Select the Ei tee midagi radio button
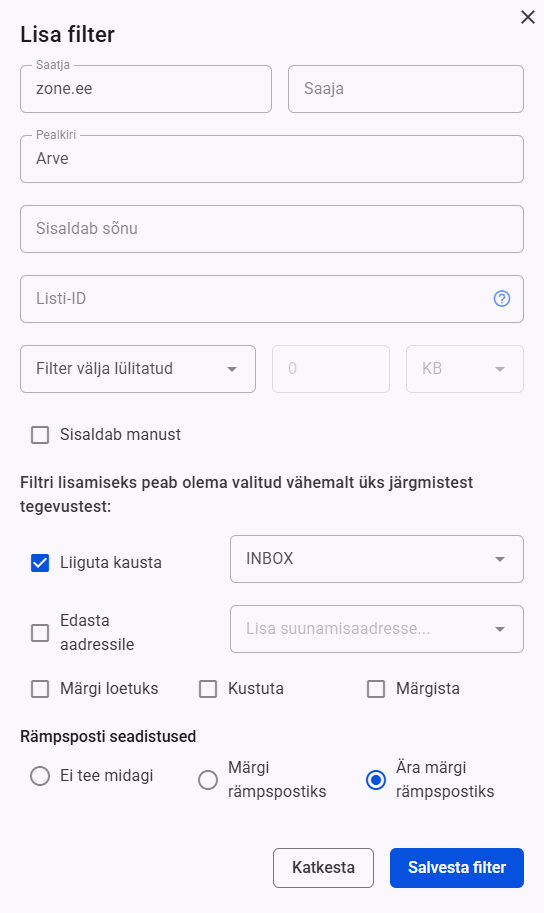 coord(40,776)
